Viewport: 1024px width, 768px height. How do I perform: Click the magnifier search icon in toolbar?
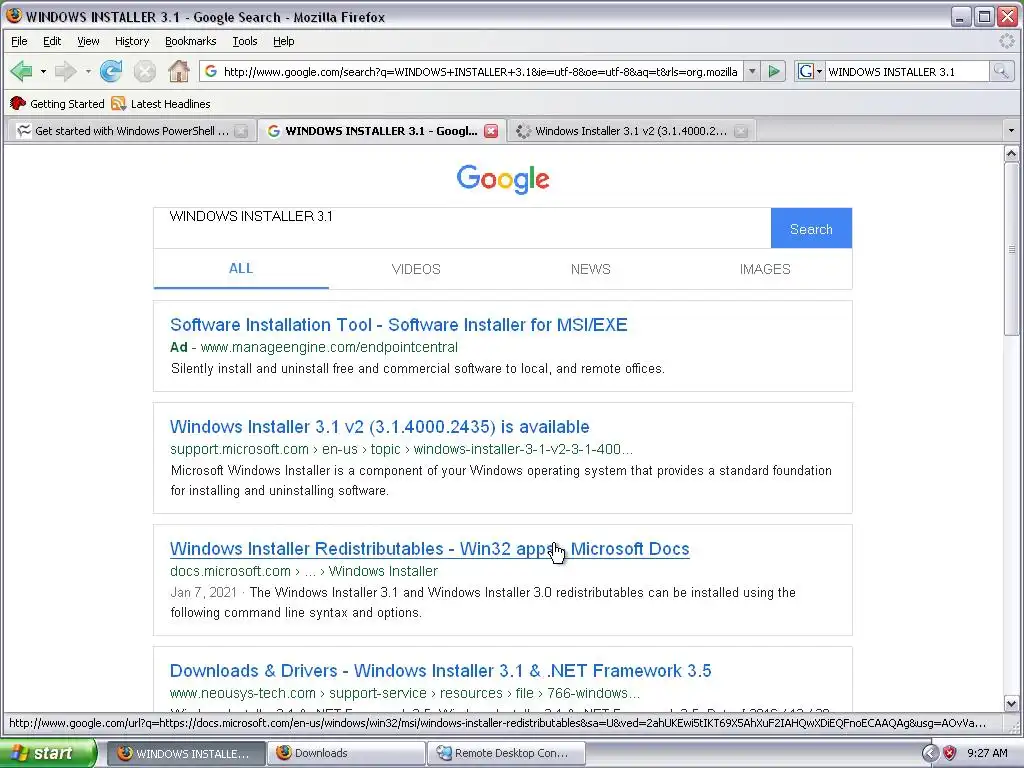pos(1000,71)
